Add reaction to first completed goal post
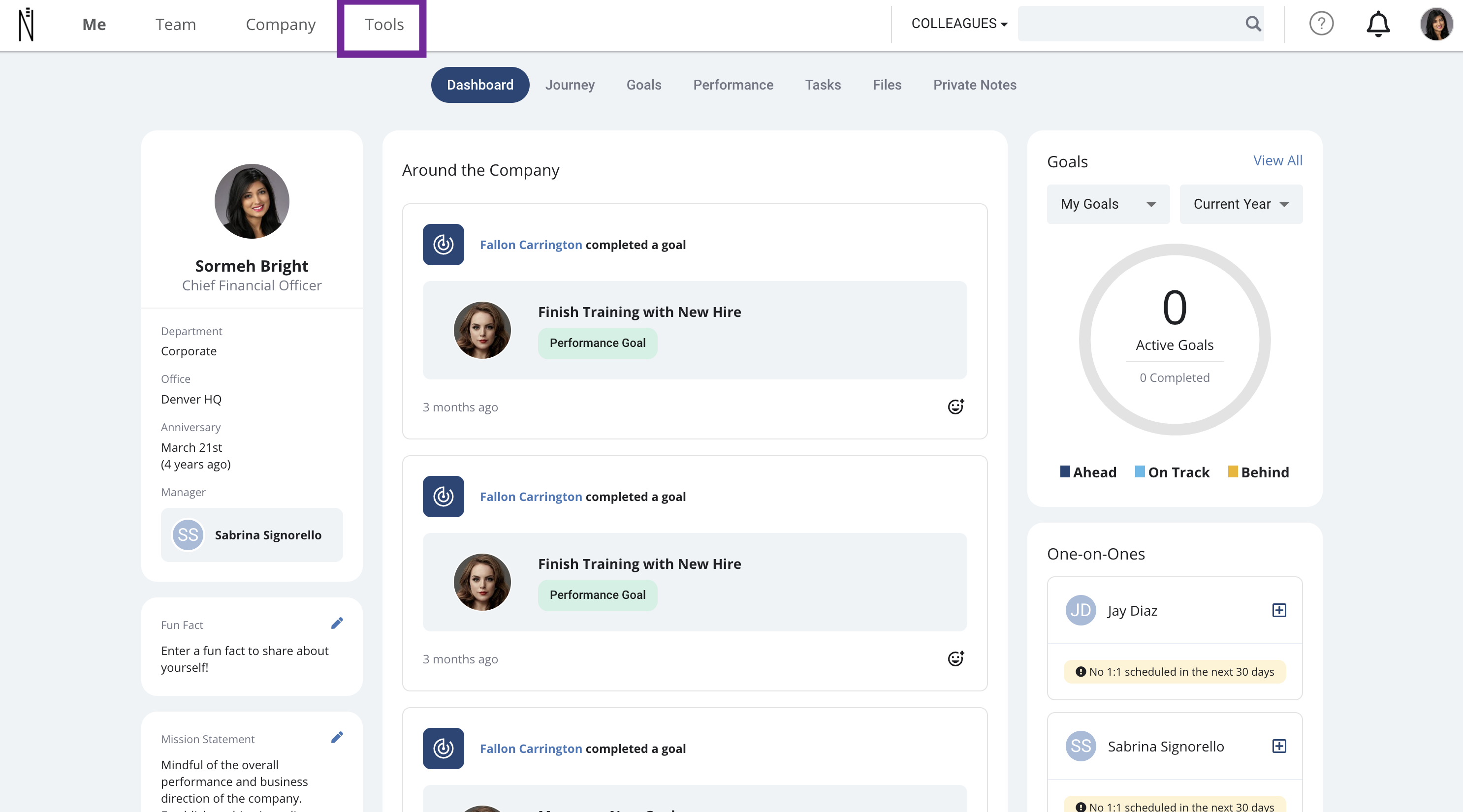Screen dimensions: 1463x812 coord(956,406)
